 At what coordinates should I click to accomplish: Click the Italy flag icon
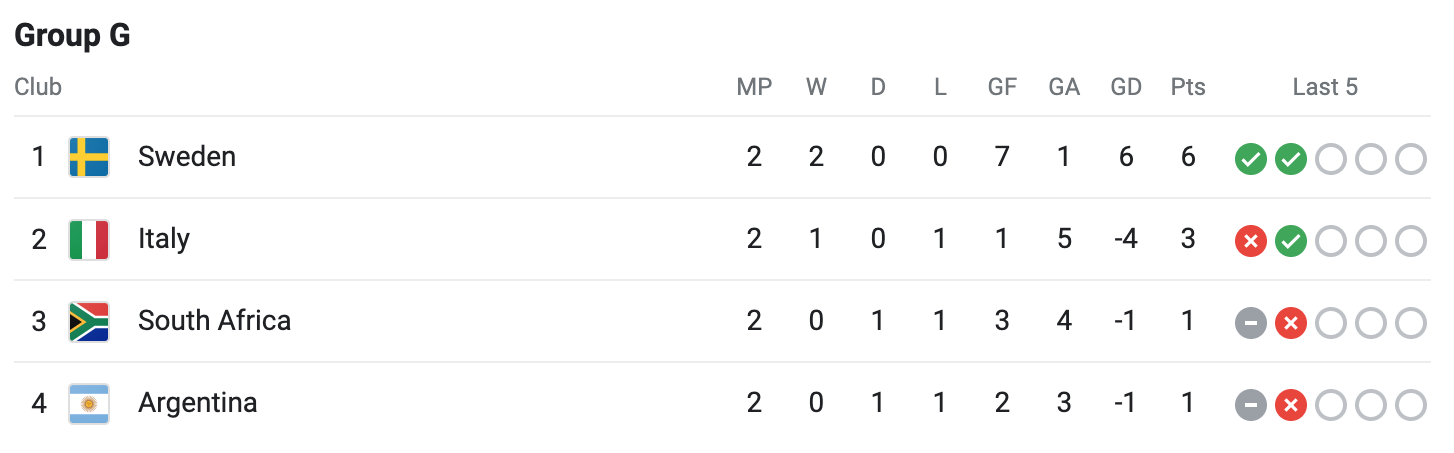pos(88,240)
